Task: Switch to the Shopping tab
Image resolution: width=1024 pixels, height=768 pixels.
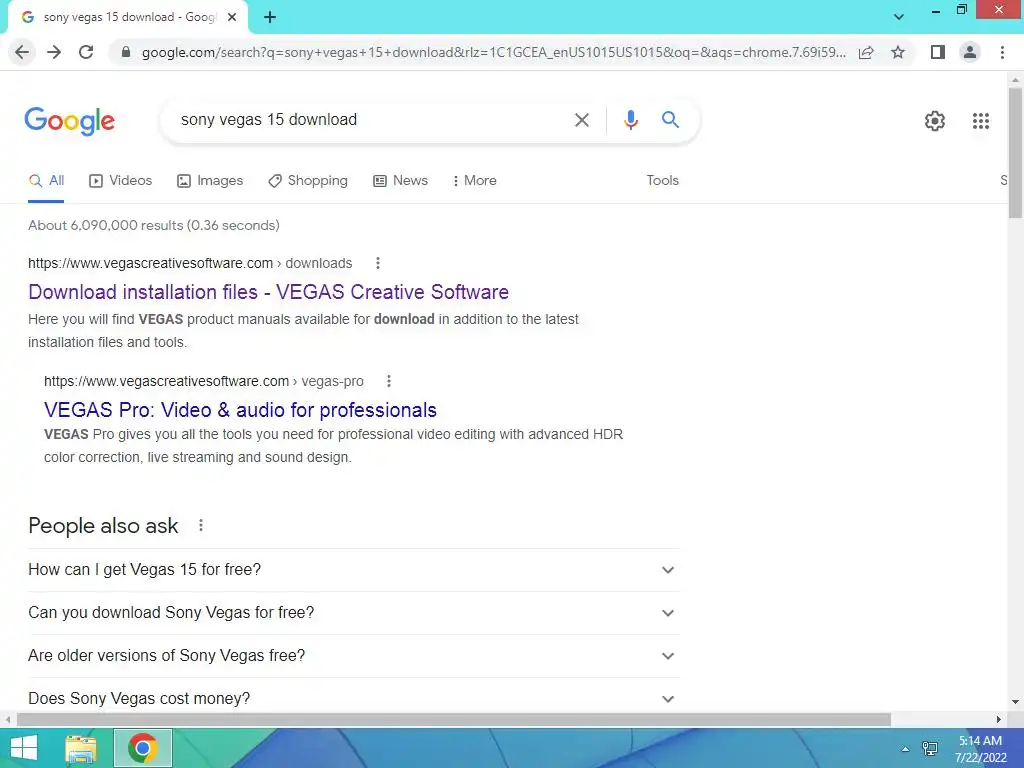Action: [308, 181]
